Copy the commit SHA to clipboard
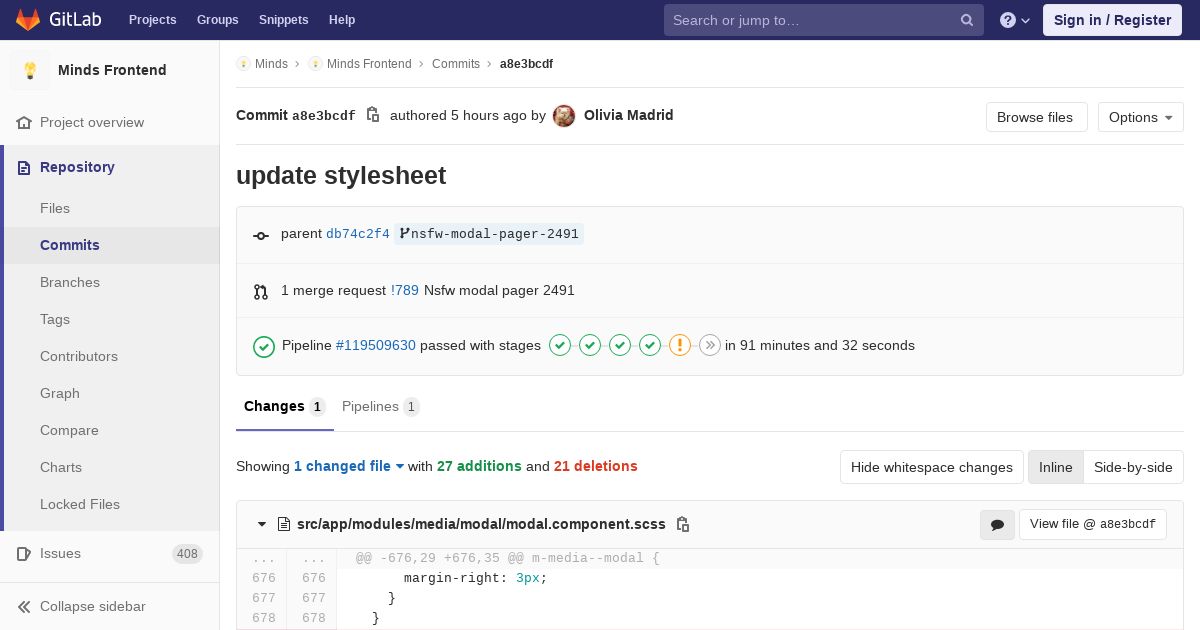Image resolution: width=1200 pixels, height=630 pixels. click(373, 115)
